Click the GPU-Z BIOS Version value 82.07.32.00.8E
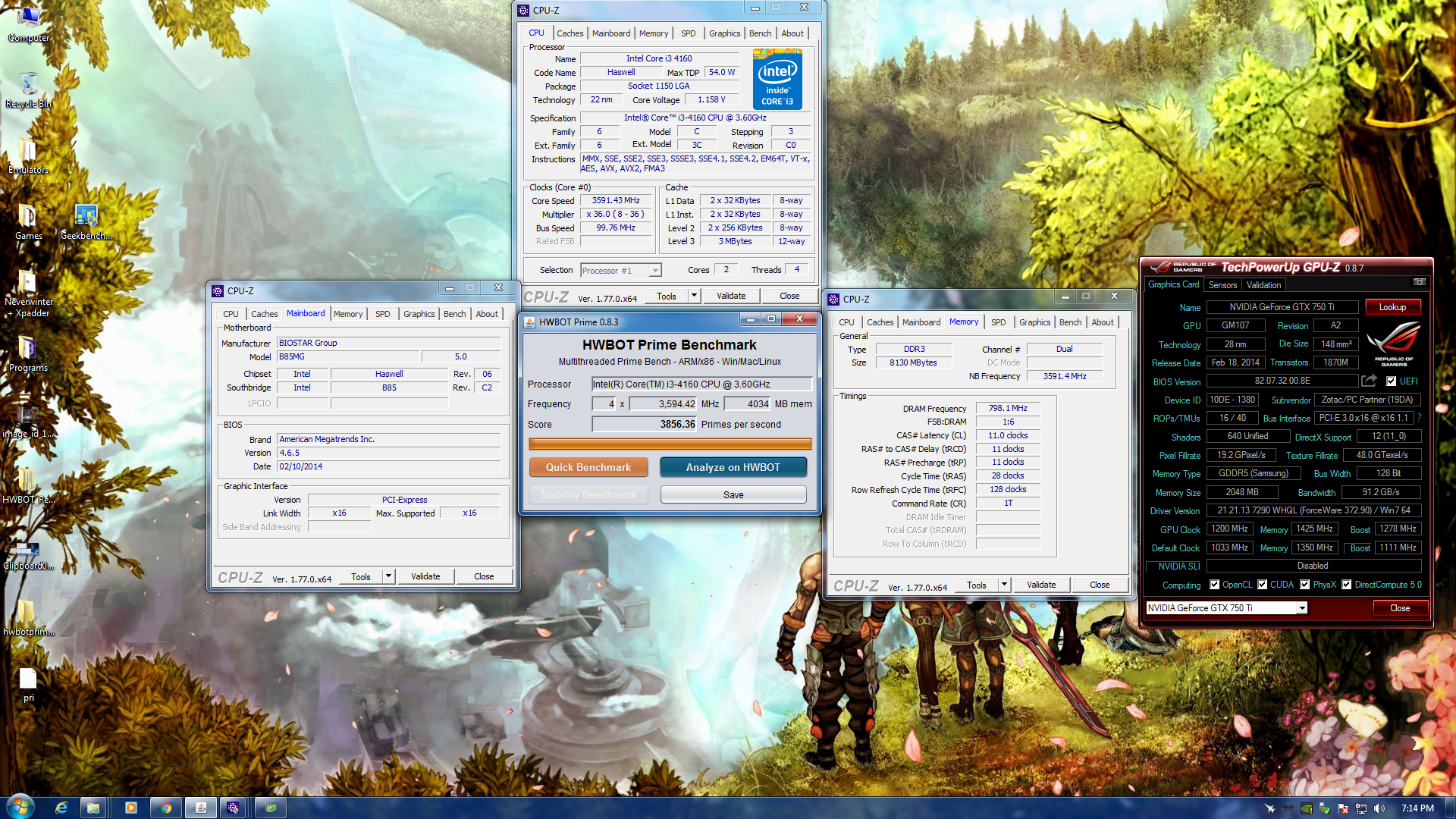Viewport: 1456px width, 819px height. (1282, 381)
